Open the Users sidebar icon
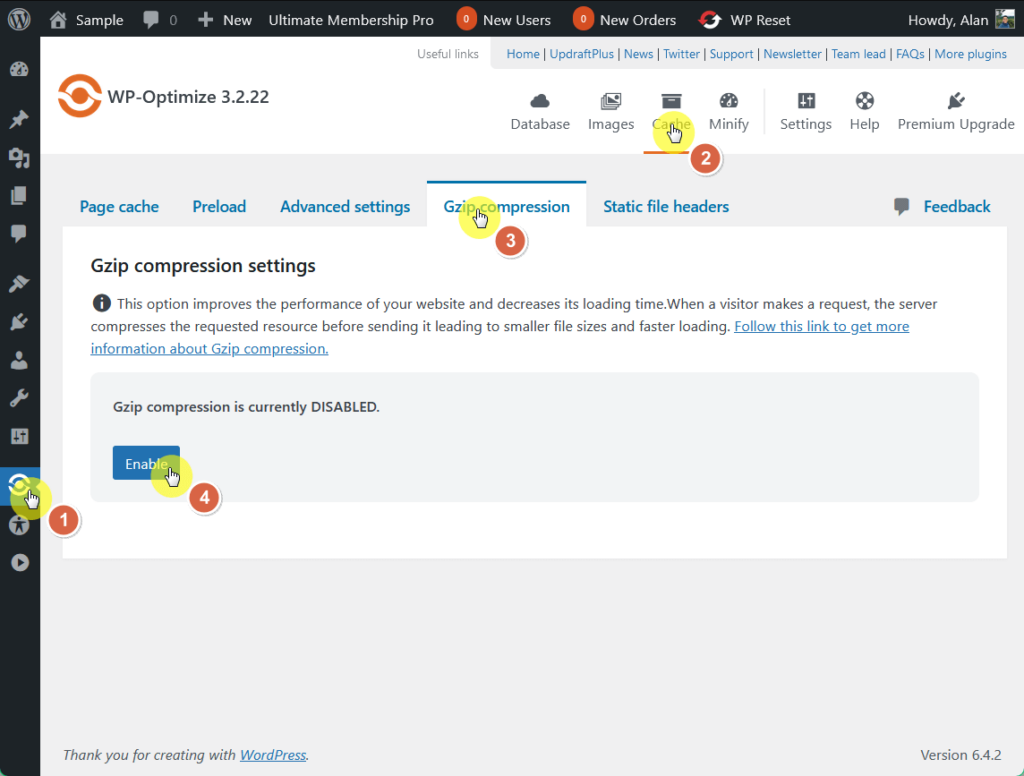1024x776 pixels. (20, 360)
